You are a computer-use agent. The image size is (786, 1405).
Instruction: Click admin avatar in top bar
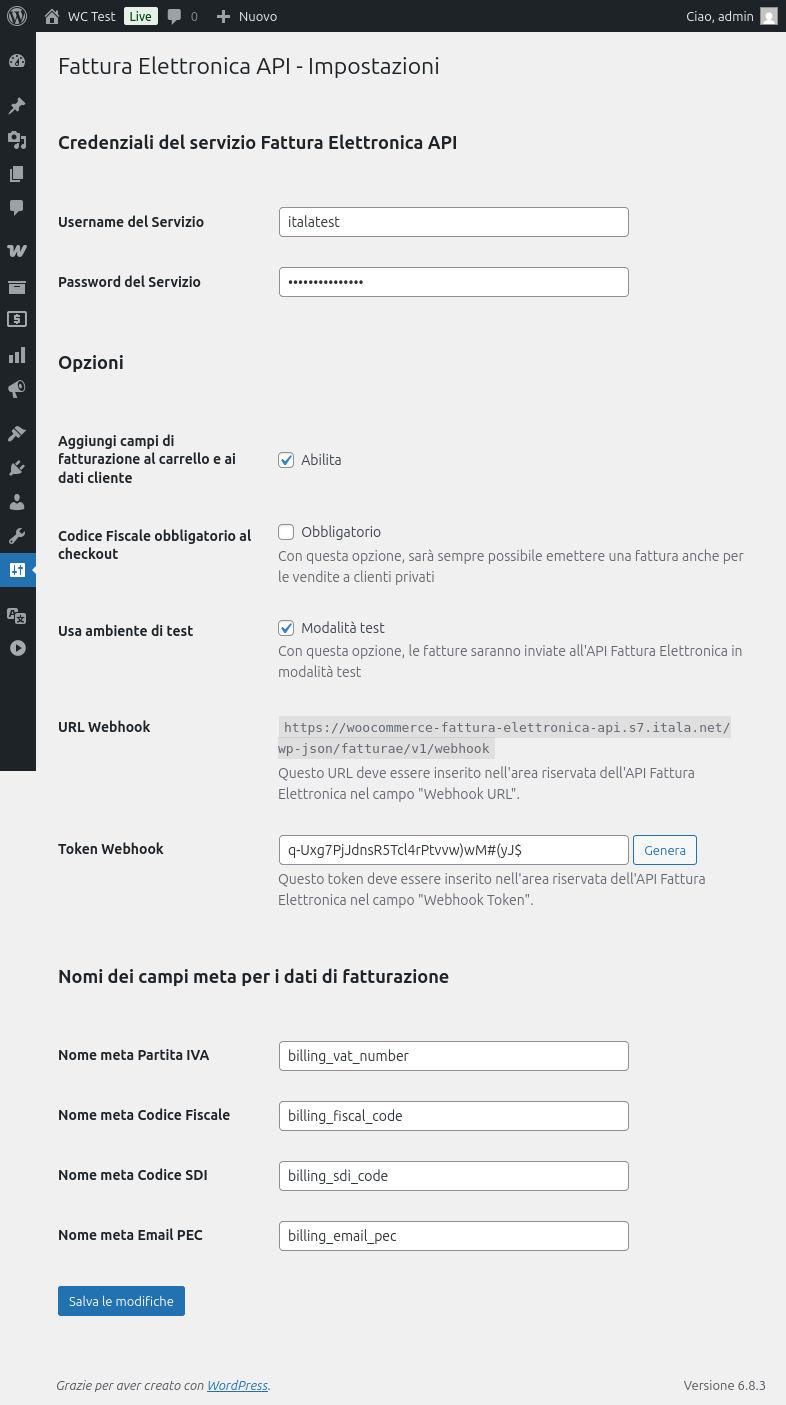click(x=768, y=16)
